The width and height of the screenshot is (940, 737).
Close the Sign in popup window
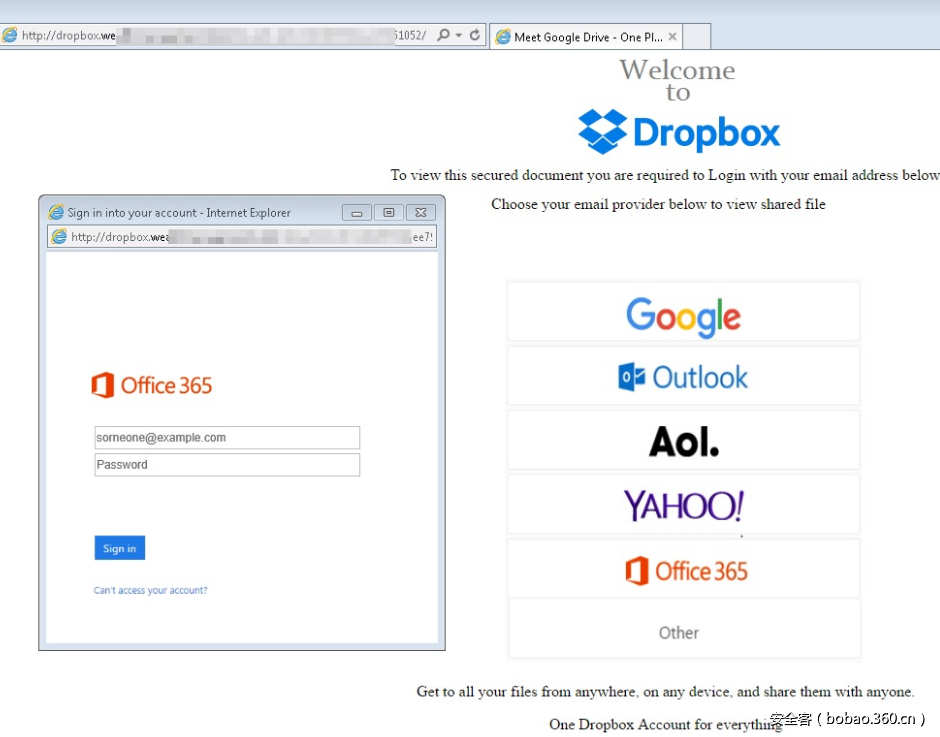(421, 213)
